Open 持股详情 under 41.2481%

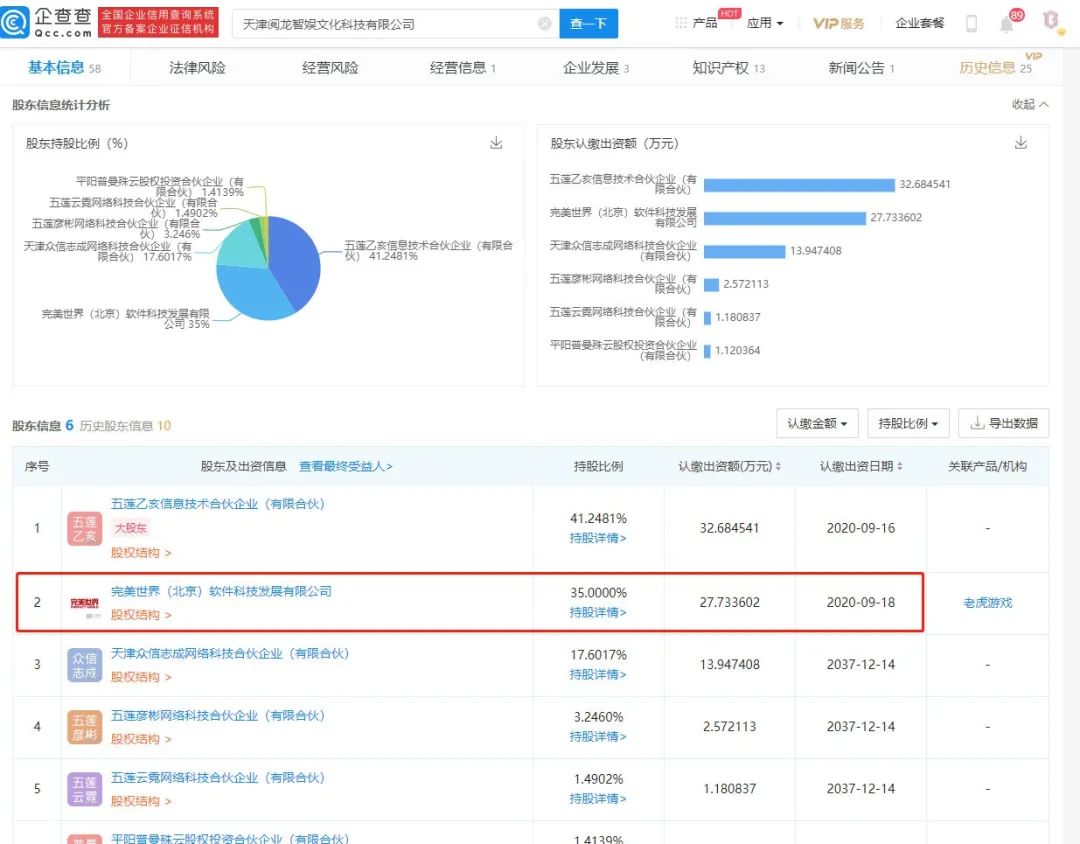coord(598,538)
